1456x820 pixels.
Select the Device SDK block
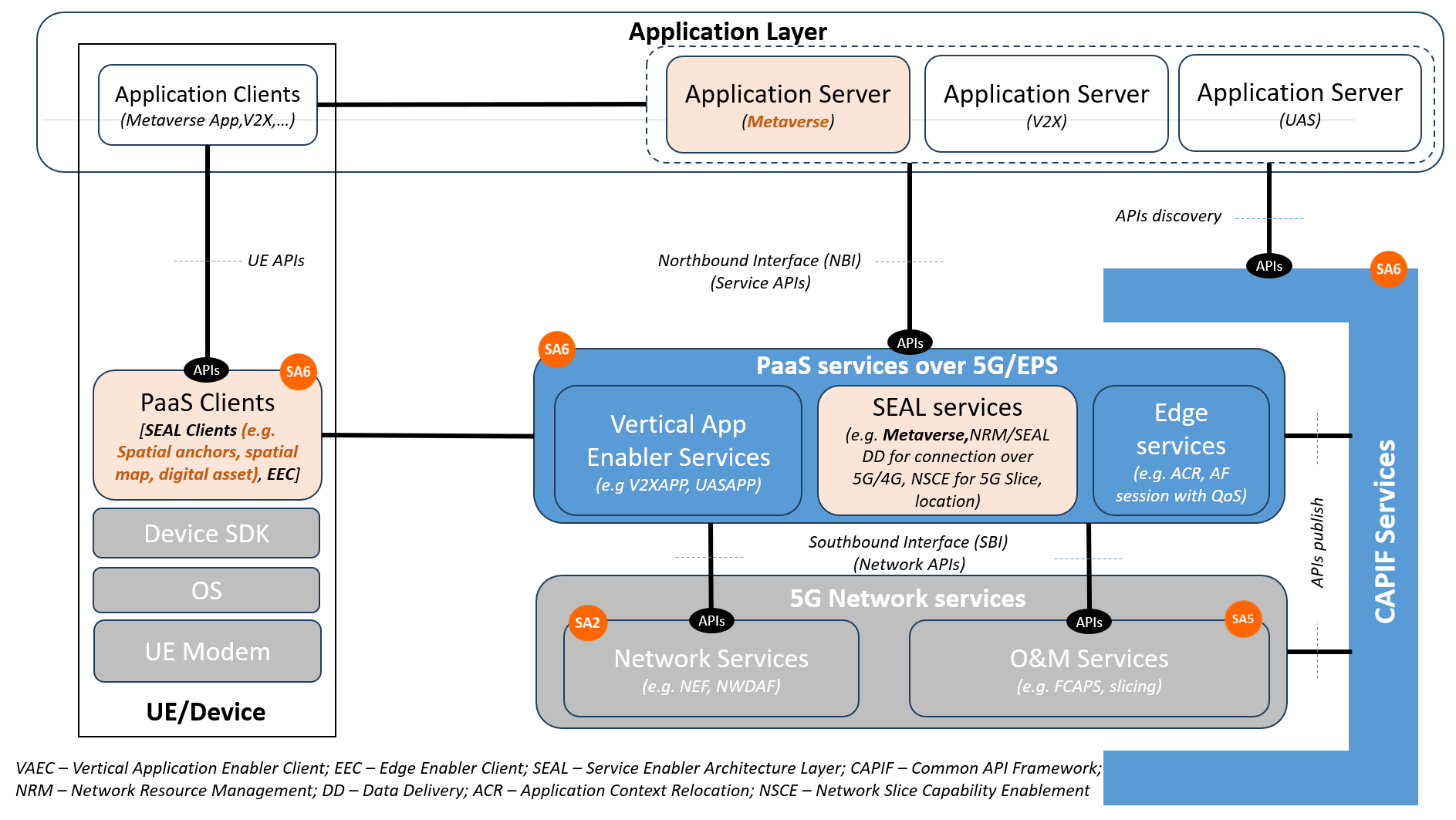click(207, 533)
